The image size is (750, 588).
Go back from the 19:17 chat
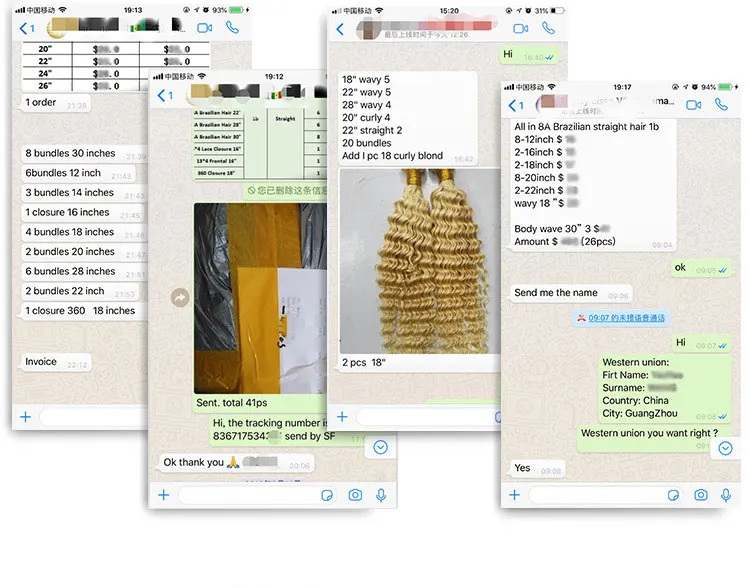[516, 106]
